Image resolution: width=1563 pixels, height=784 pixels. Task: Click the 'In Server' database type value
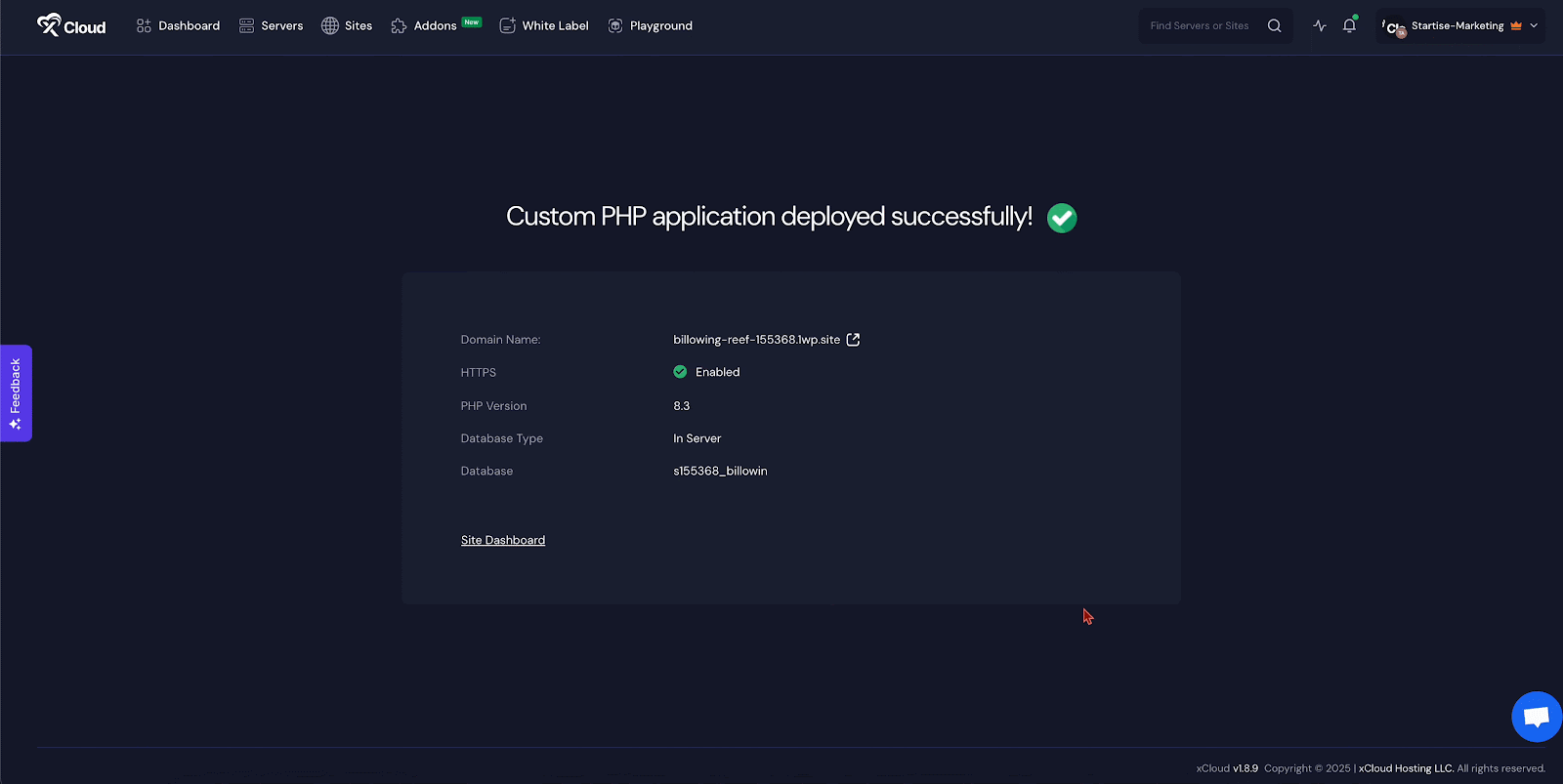(697, 438)
